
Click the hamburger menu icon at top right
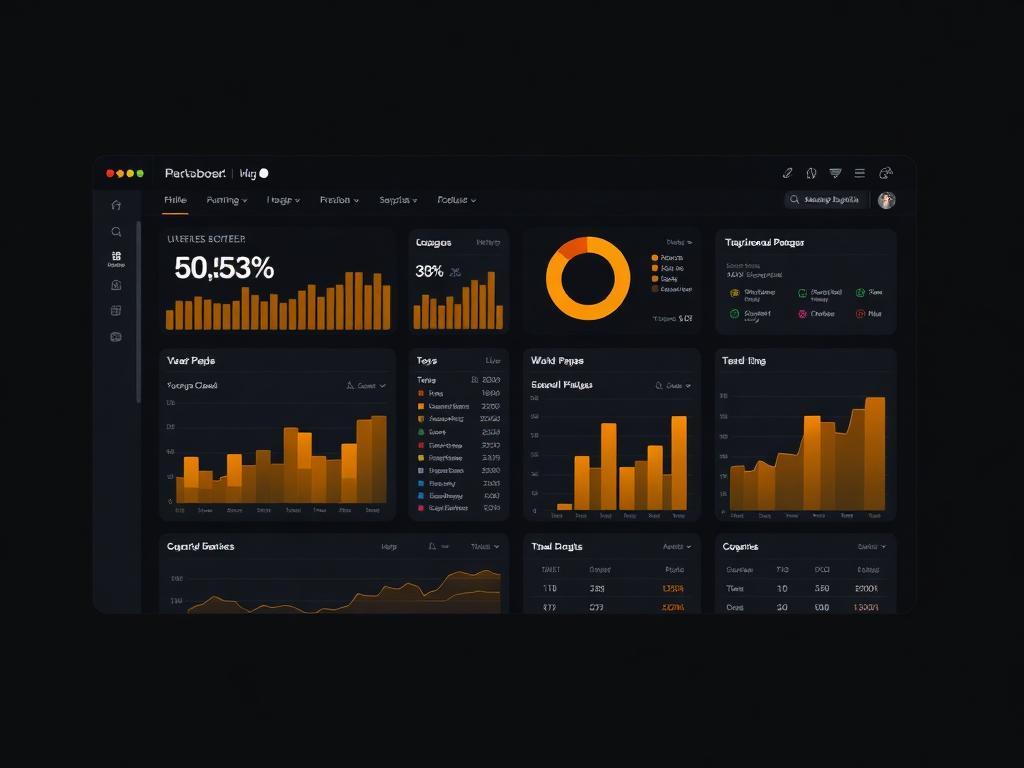tap(859, 173)
